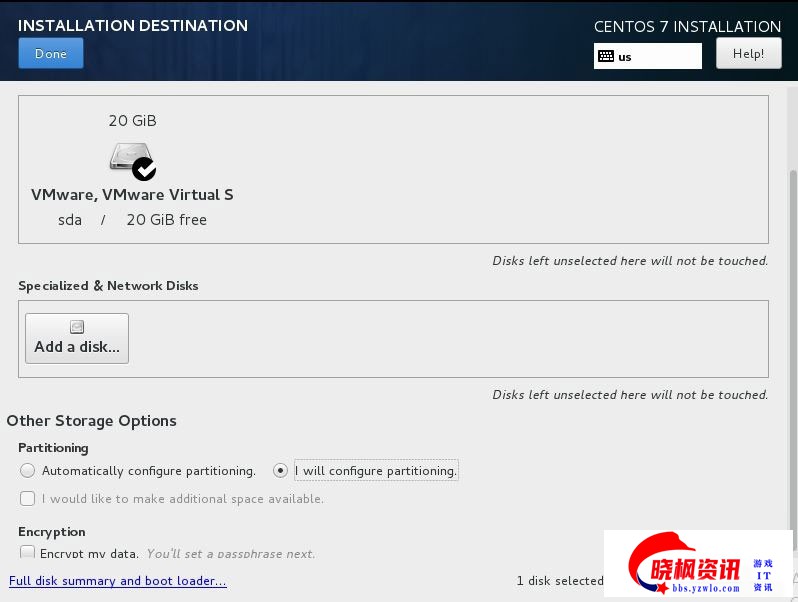Open the Help! dialog
Image resolution: width=798 pixels, height=602 pixels.
pyautogui.click(x=748, y=54)
